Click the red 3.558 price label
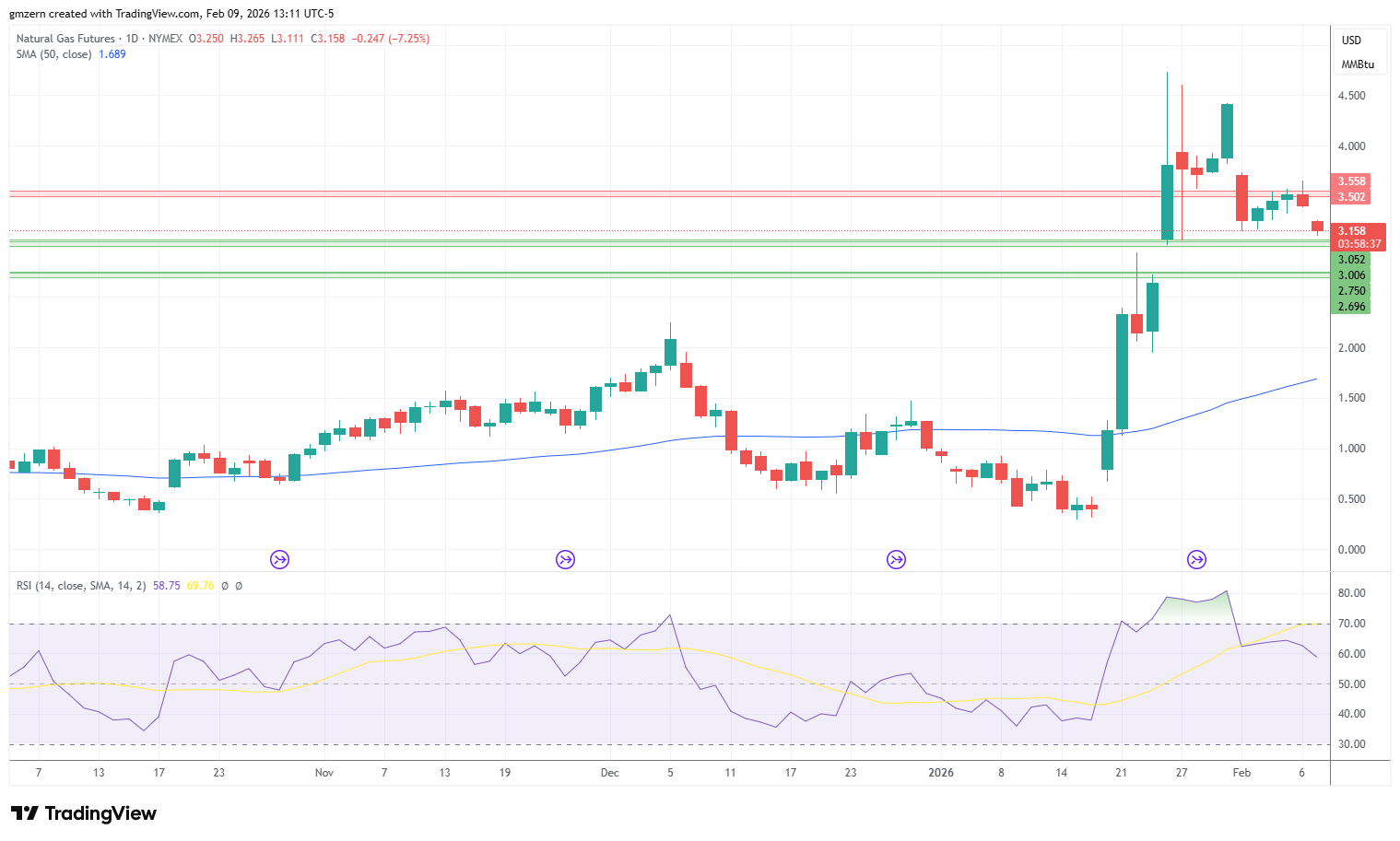 (x=1351, y=181)
